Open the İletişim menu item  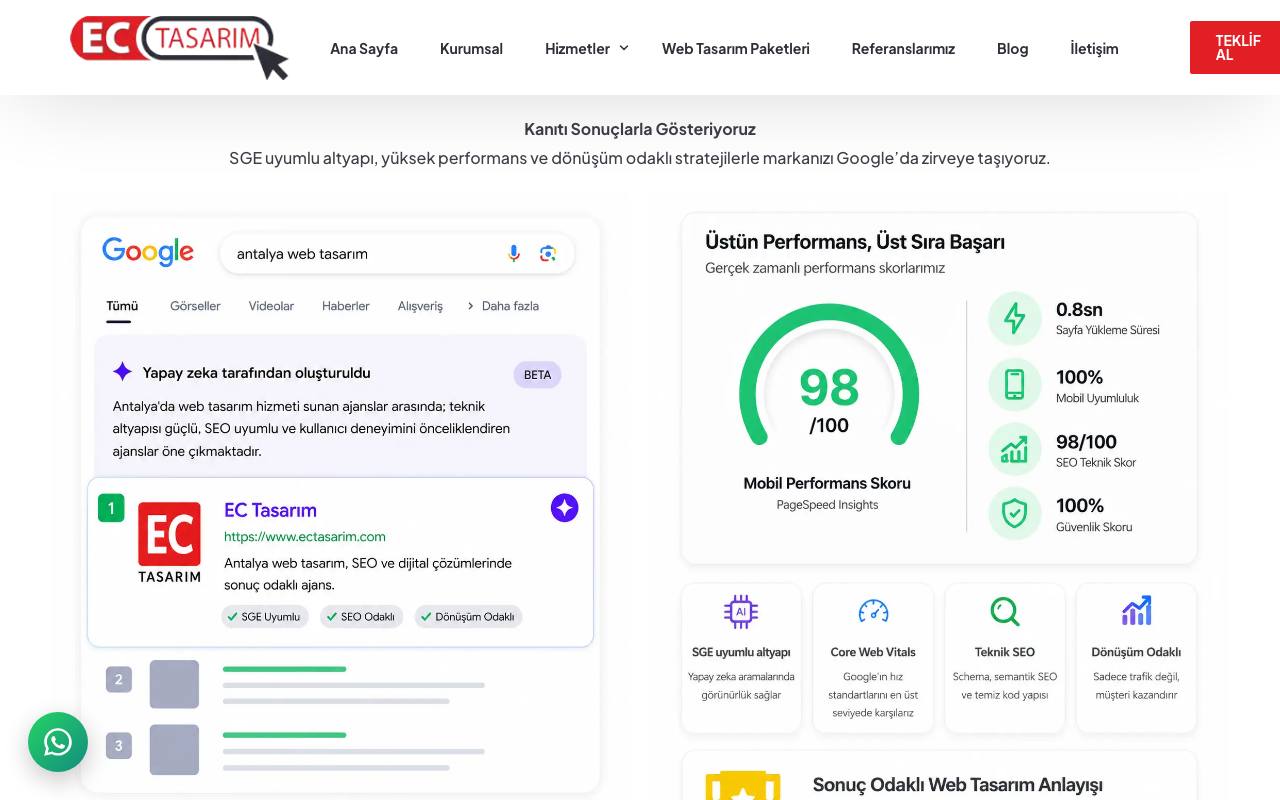point(1094,48)
